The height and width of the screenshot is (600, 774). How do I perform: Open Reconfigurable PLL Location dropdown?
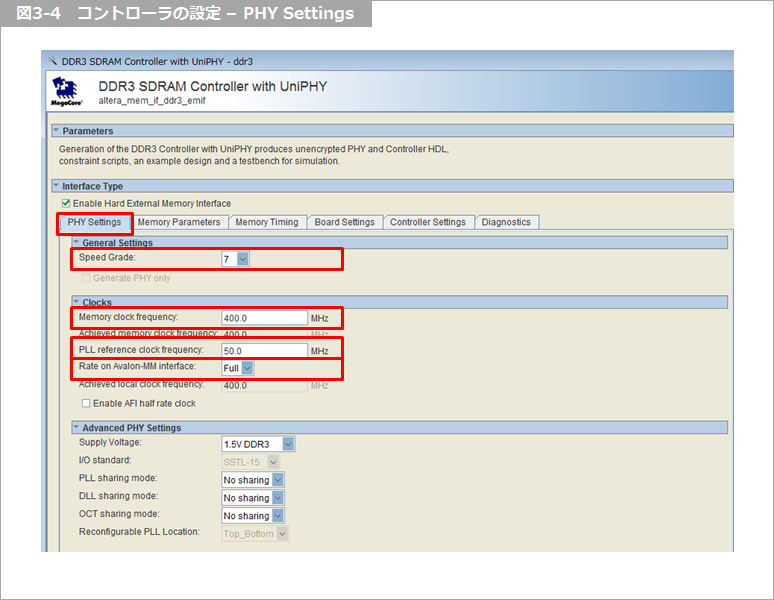[x=255, y=534]
